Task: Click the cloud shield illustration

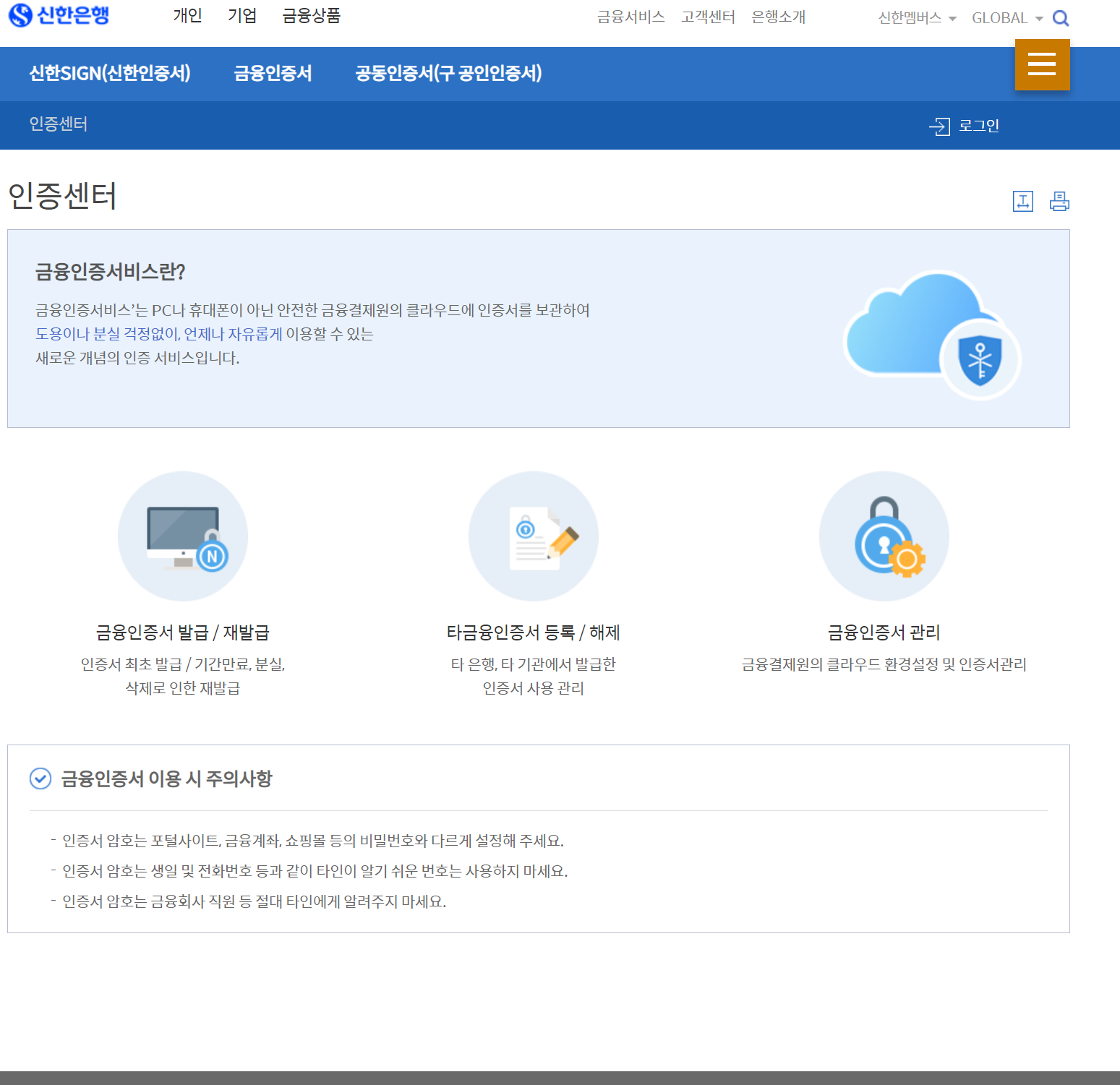Action: 932,335
